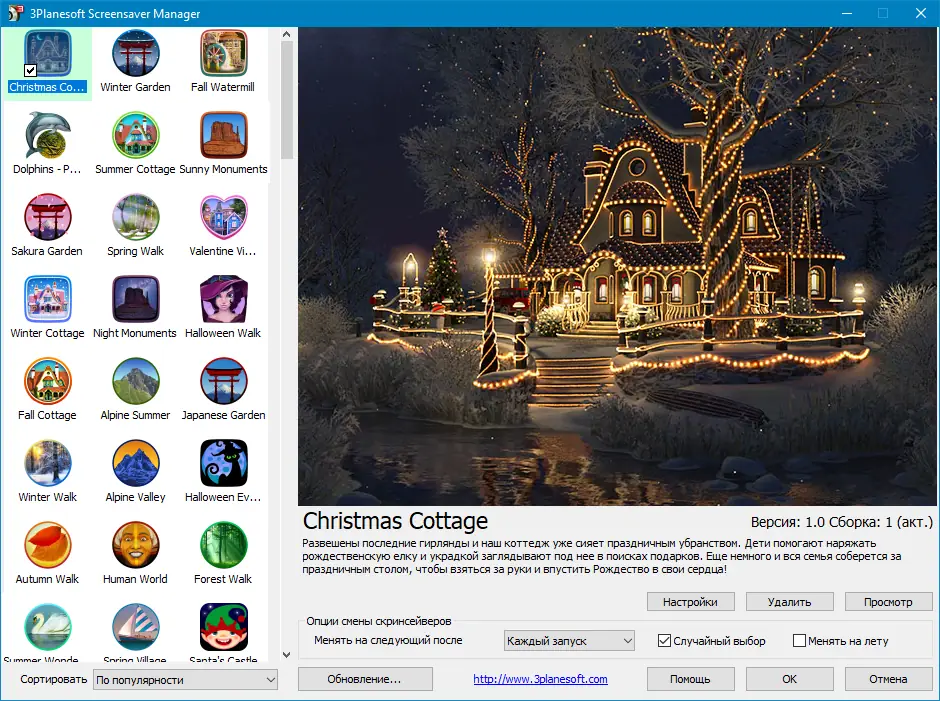
Task: Click the screensaver list scroll-down arrow
Action: point(287,655)
